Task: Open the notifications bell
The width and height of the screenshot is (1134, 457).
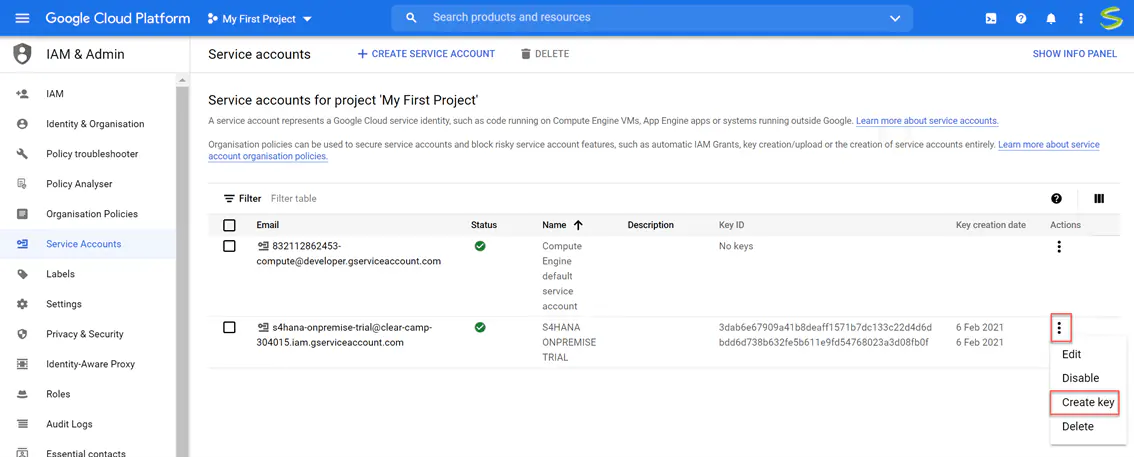Action: (1051, 19)
